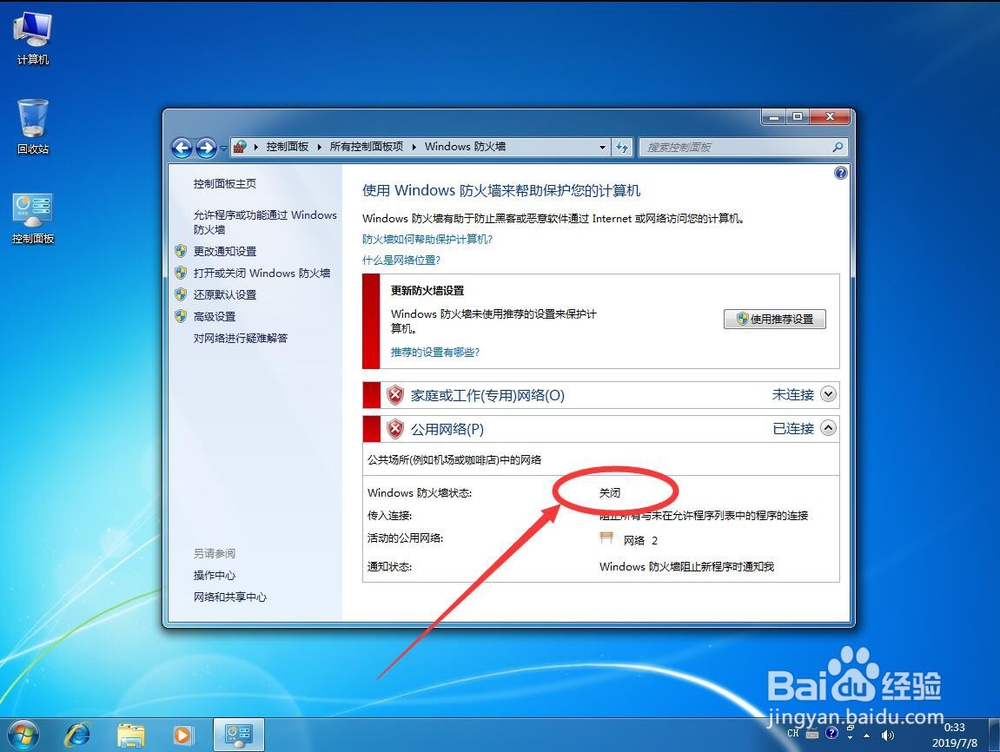Click the tray help question-mark icon
The height and width of the screenshot is (752, 1000).
click(x=831, y=733)
